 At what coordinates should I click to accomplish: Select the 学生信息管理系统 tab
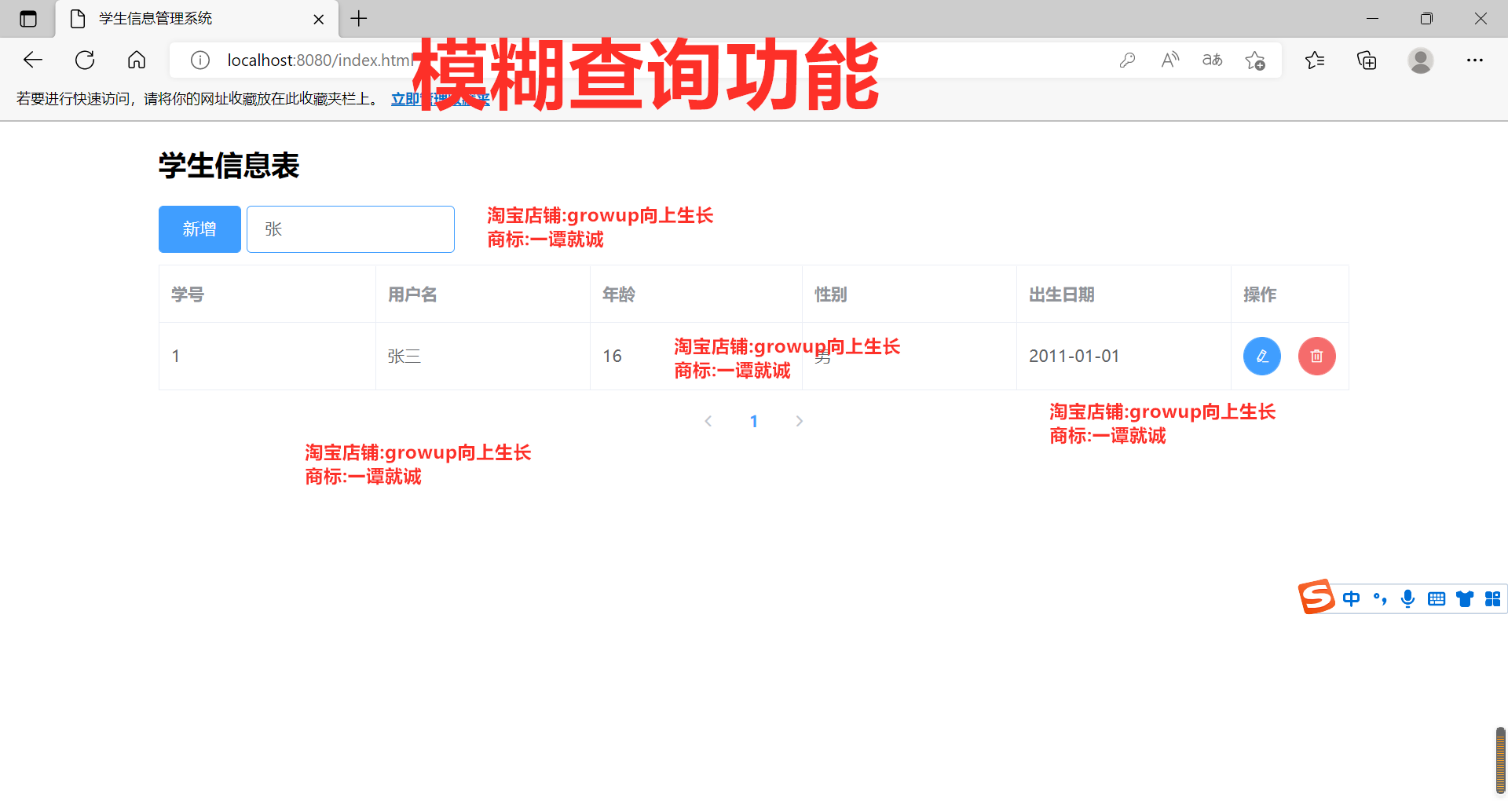pos(196,19)
